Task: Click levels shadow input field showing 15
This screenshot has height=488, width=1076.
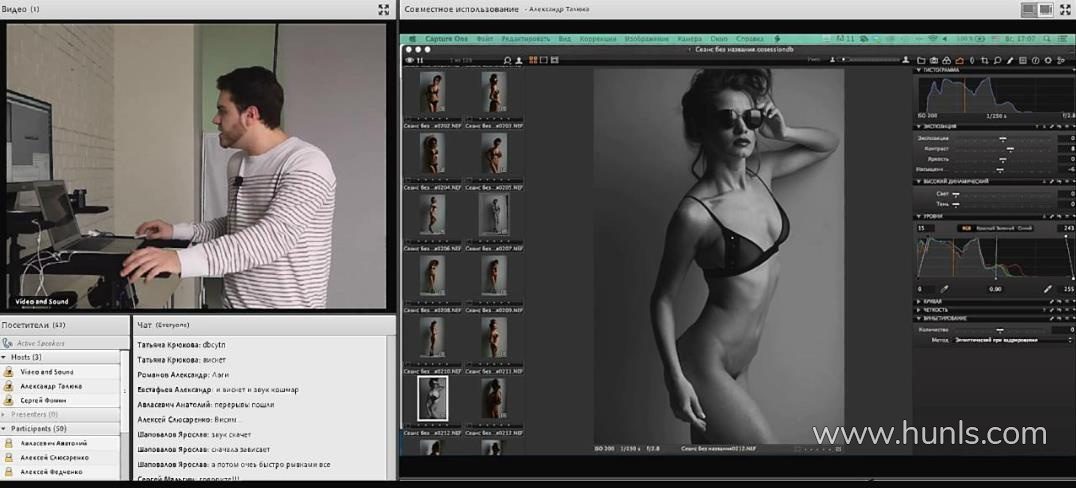Action: (926, 228)
